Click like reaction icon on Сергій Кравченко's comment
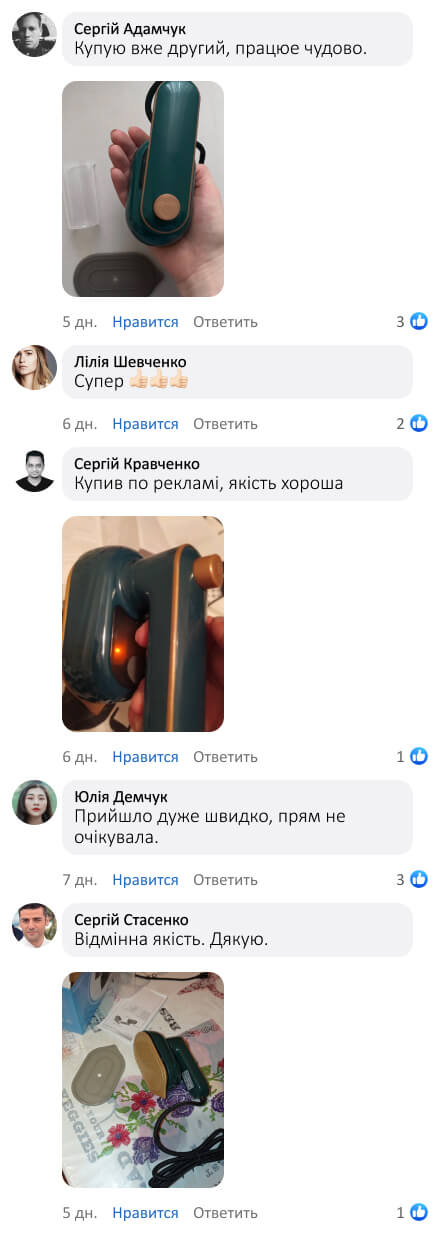The height and width of the screenshot is (1236, 440). pos(419,756)
